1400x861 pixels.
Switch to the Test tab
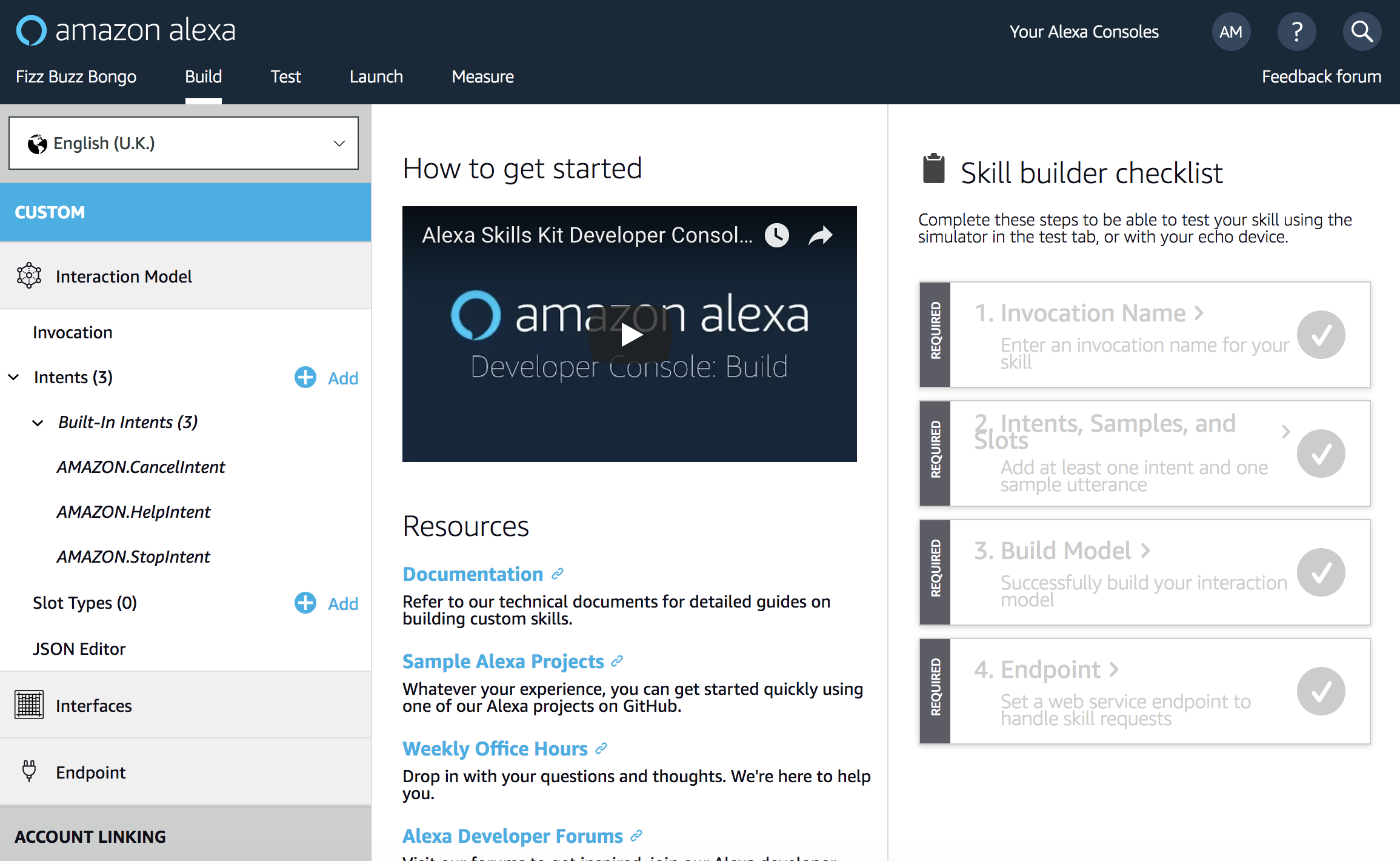pyautogui.click(x=285, y=76)
